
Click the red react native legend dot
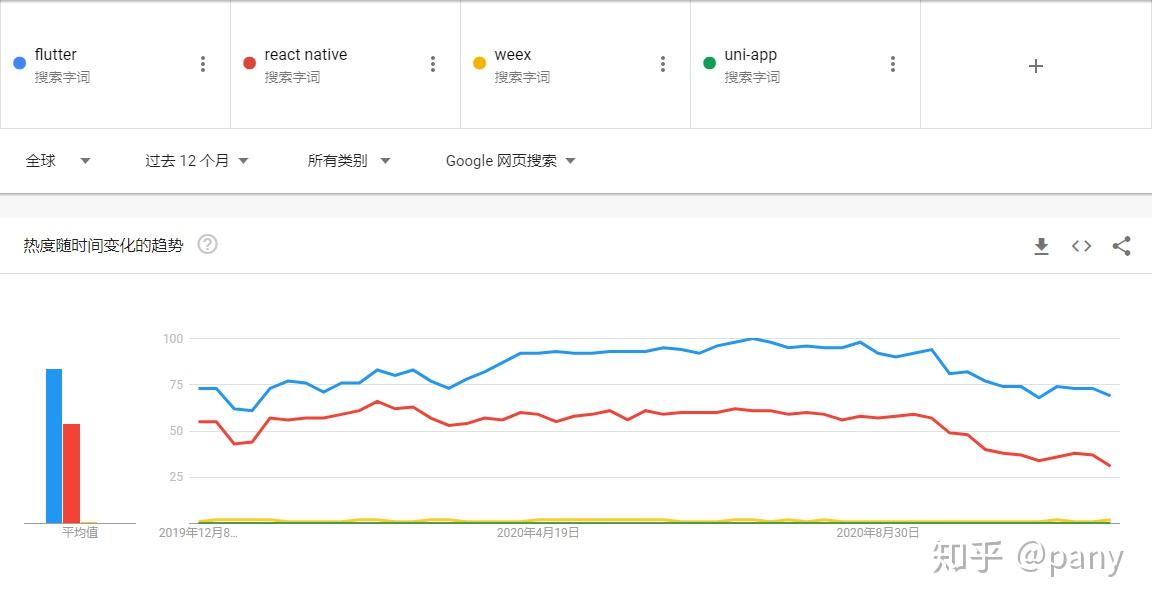click(248, 61)
